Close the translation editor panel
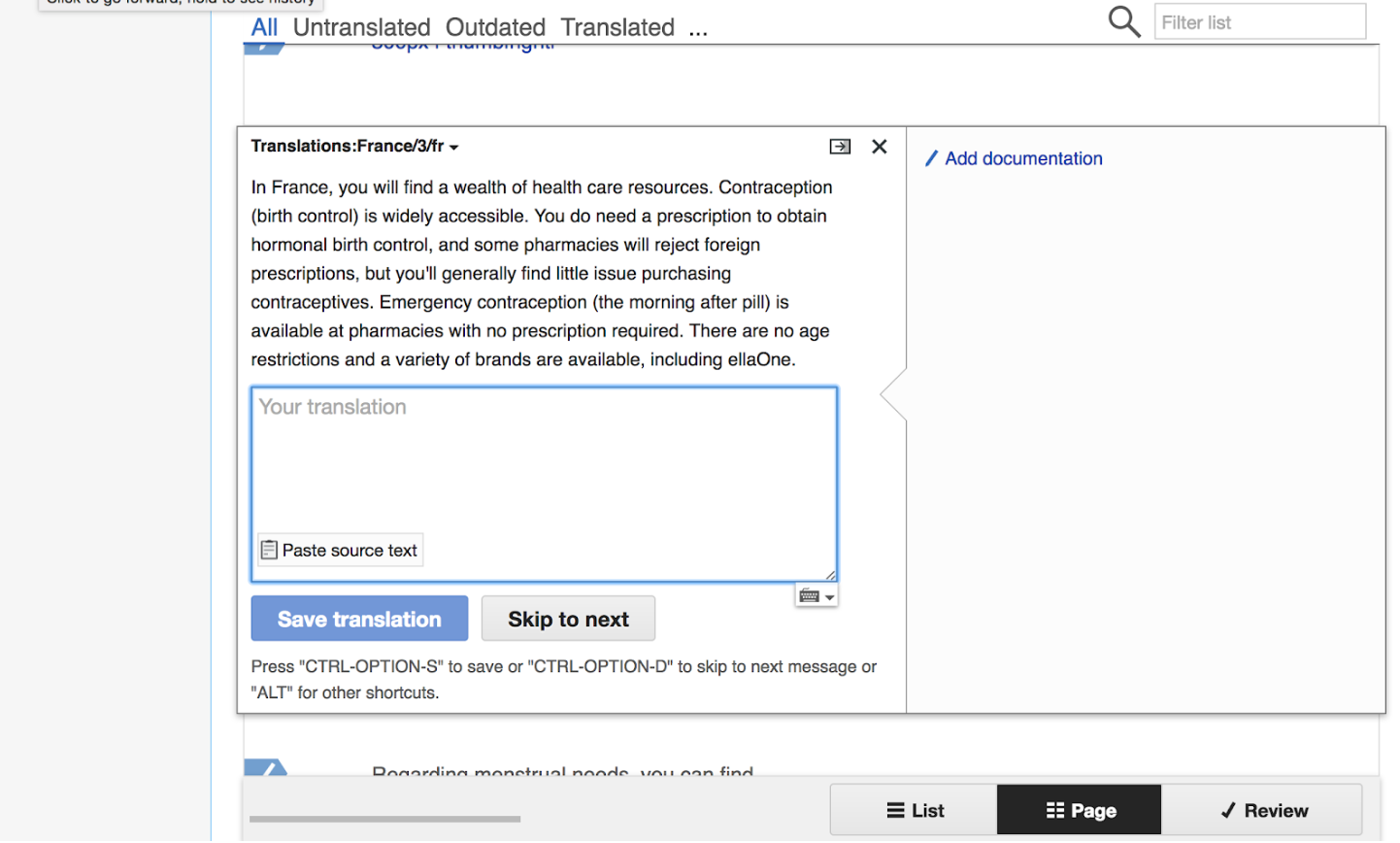The width and height of the screenshot is (1400, 843). (880, 147)
